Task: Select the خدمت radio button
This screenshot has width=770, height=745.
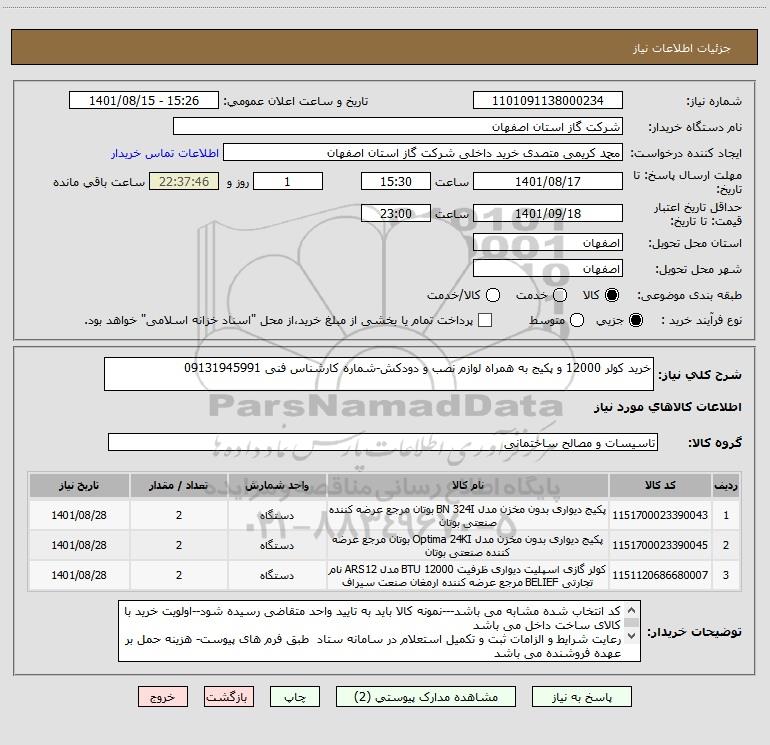Action: (x=560, y=295)
